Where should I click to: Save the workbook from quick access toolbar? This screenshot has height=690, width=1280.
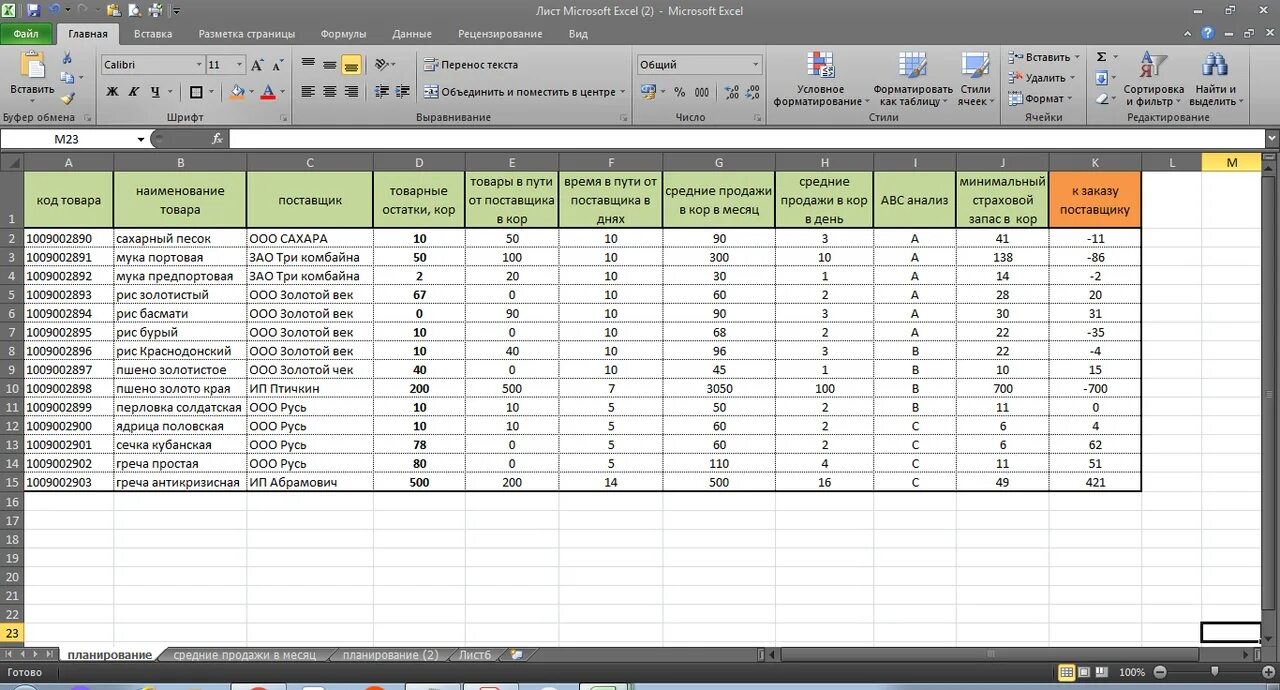33,11
